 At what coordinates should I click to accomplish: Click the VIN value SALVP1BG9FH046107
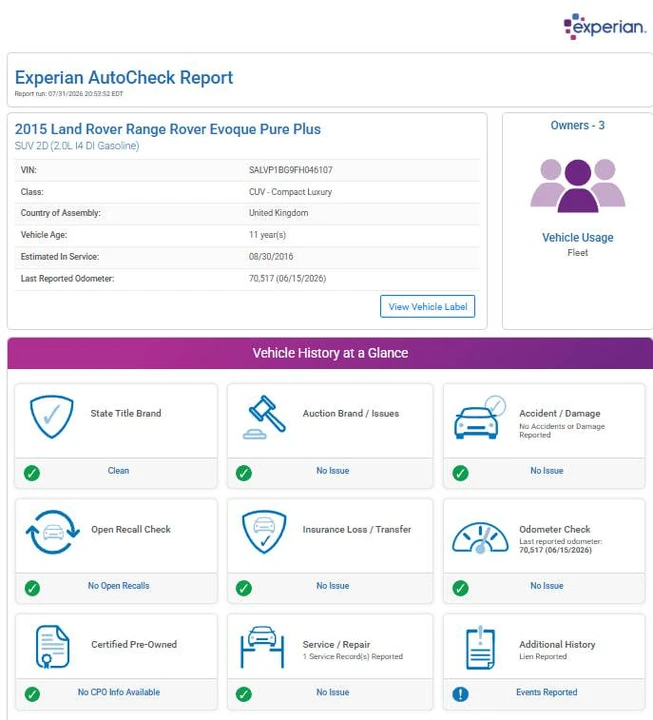click(291, 170)
